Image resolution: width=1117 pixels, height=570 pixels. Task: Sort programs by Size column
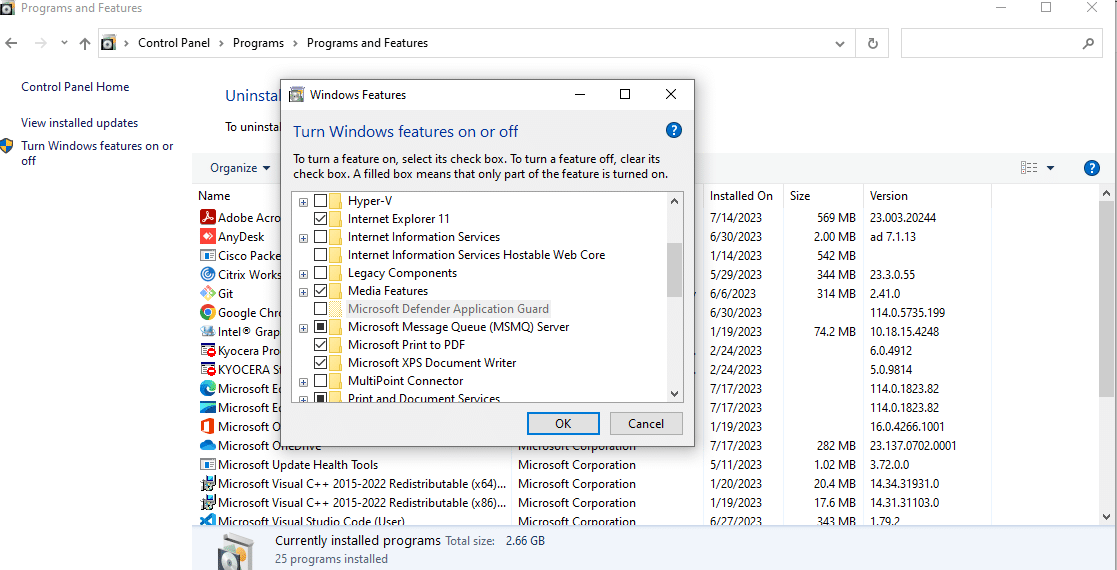800,195
